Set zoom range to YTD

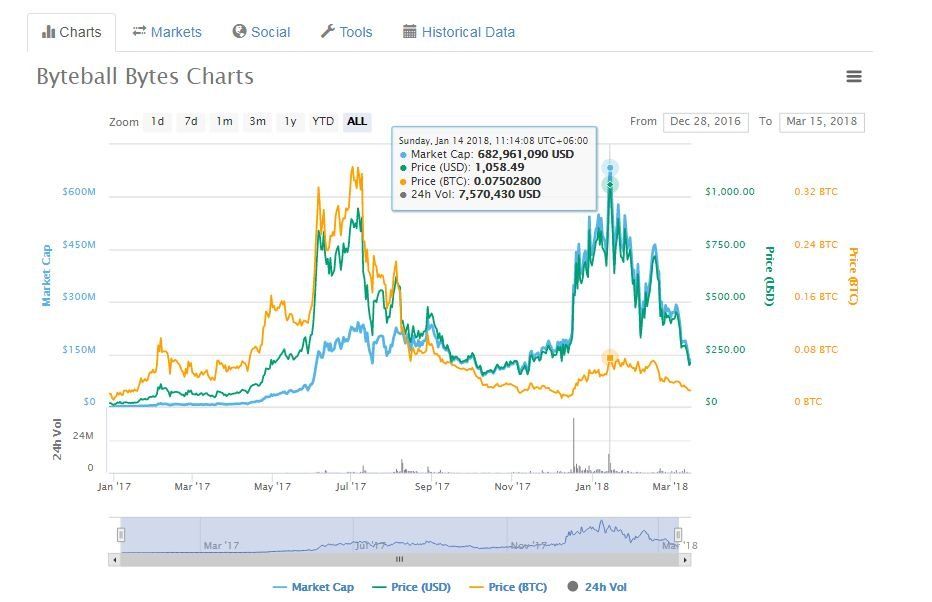pos(323,122)
